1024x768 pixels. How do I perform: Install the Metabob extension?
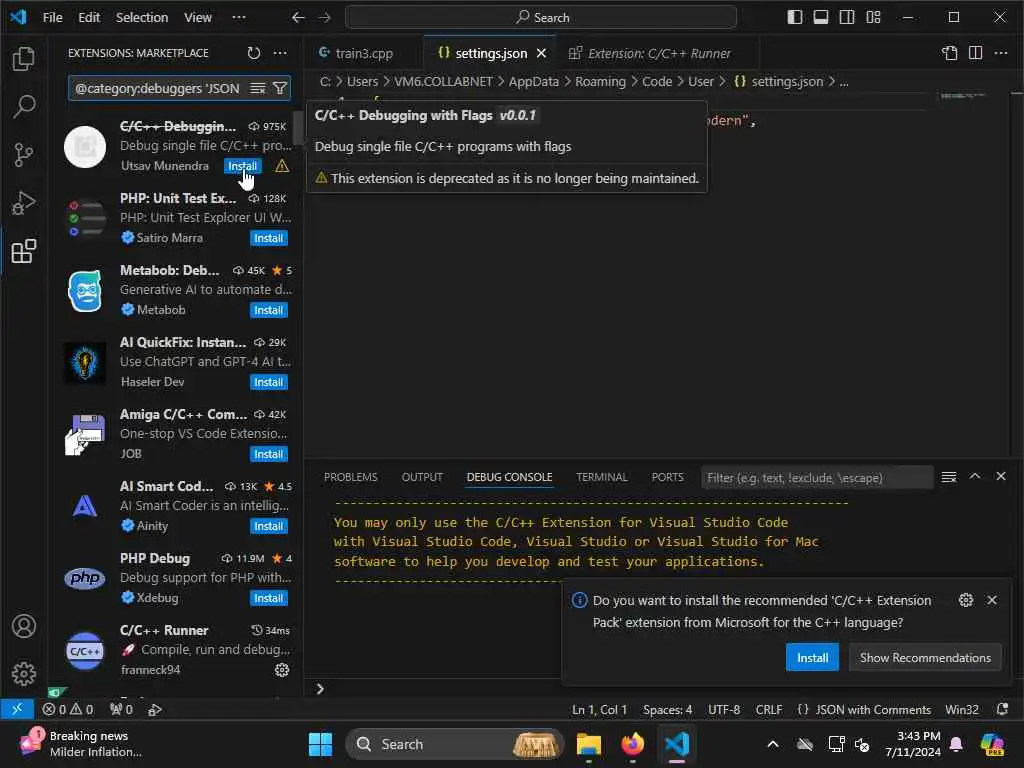tap(268, 310)
